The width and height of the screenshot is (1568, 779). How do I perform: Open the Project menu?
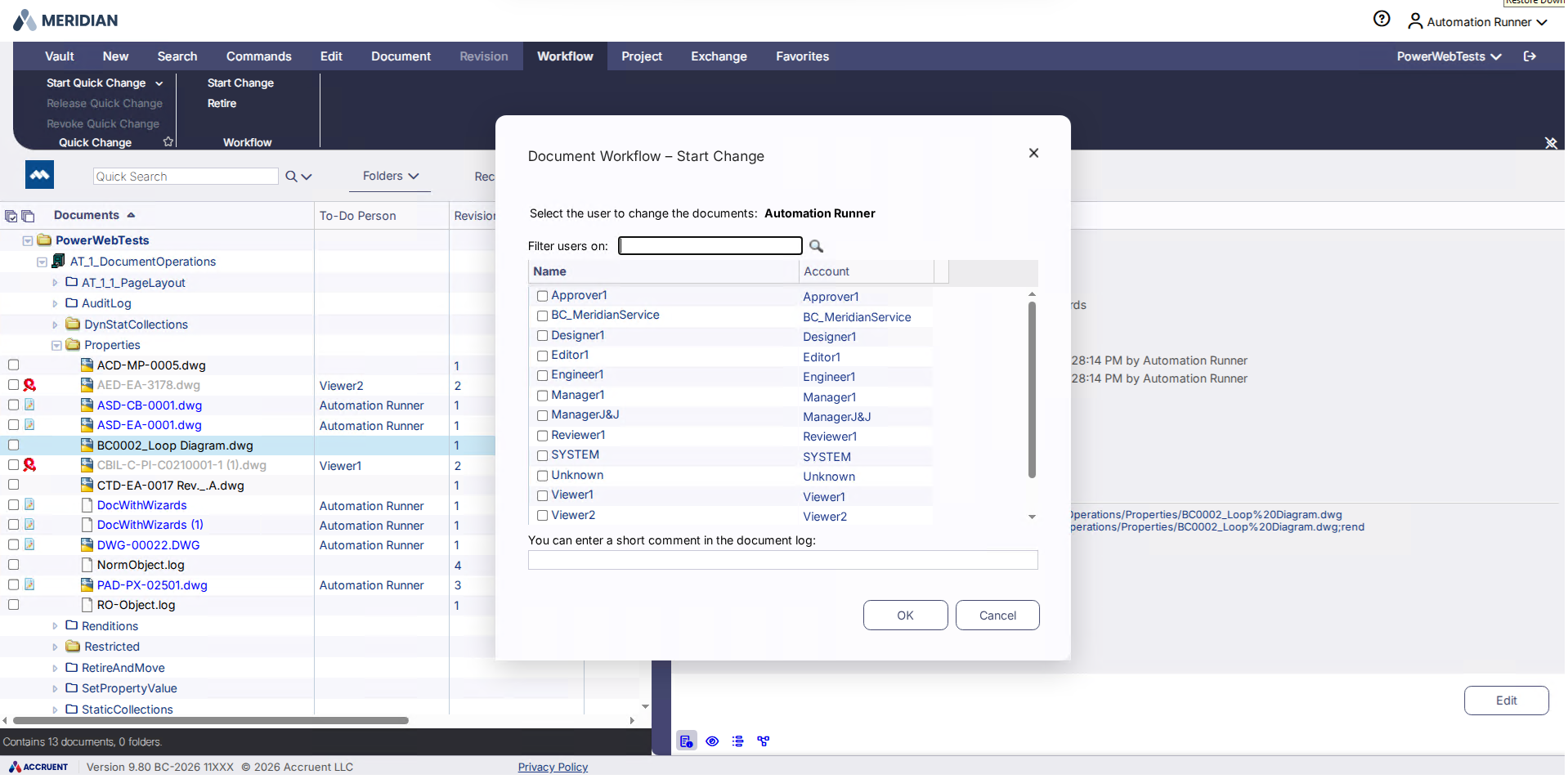click(x=642, y=56)
